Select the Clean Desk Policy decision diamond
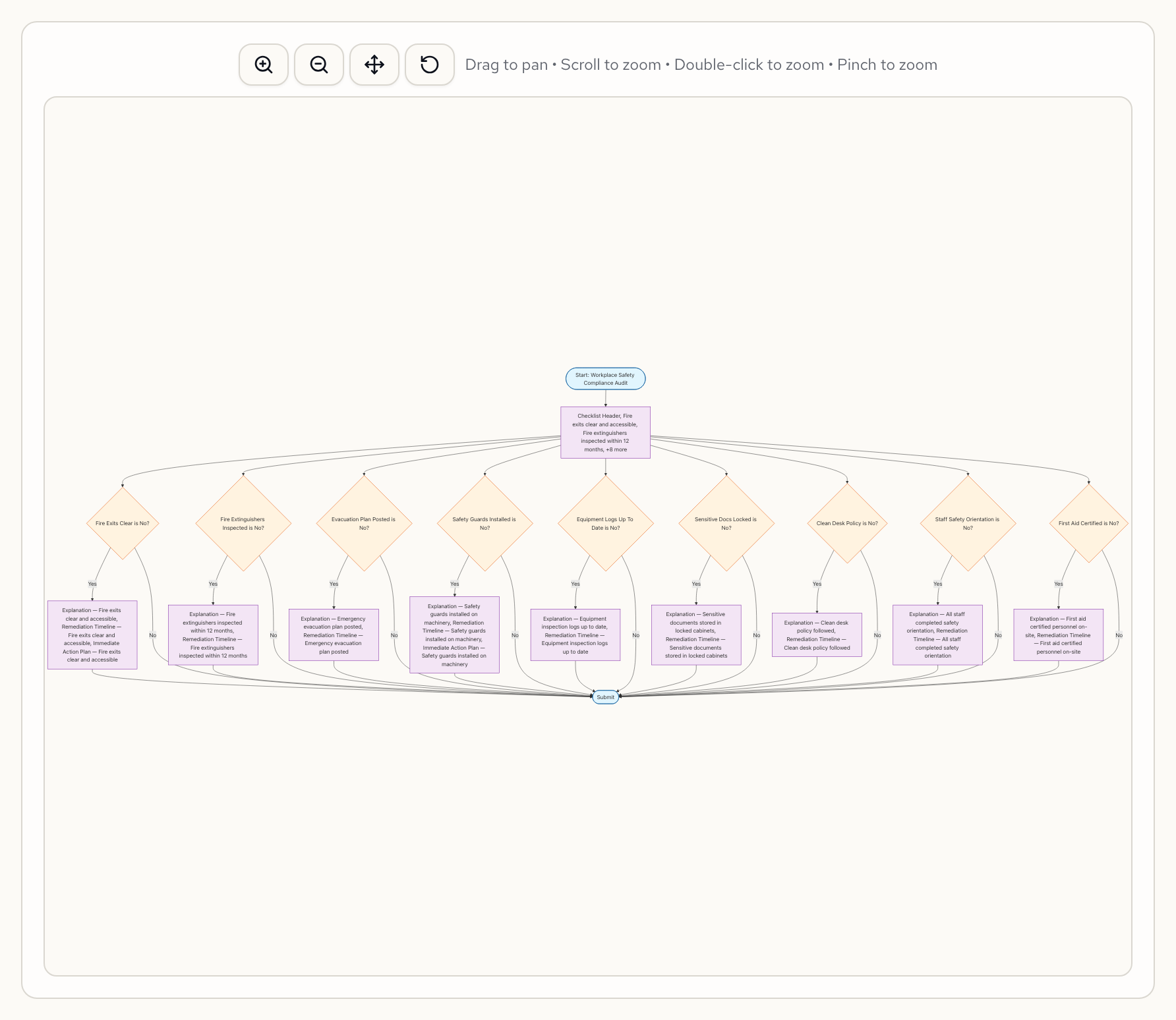1176x1020 pixels. pos(847,523)
